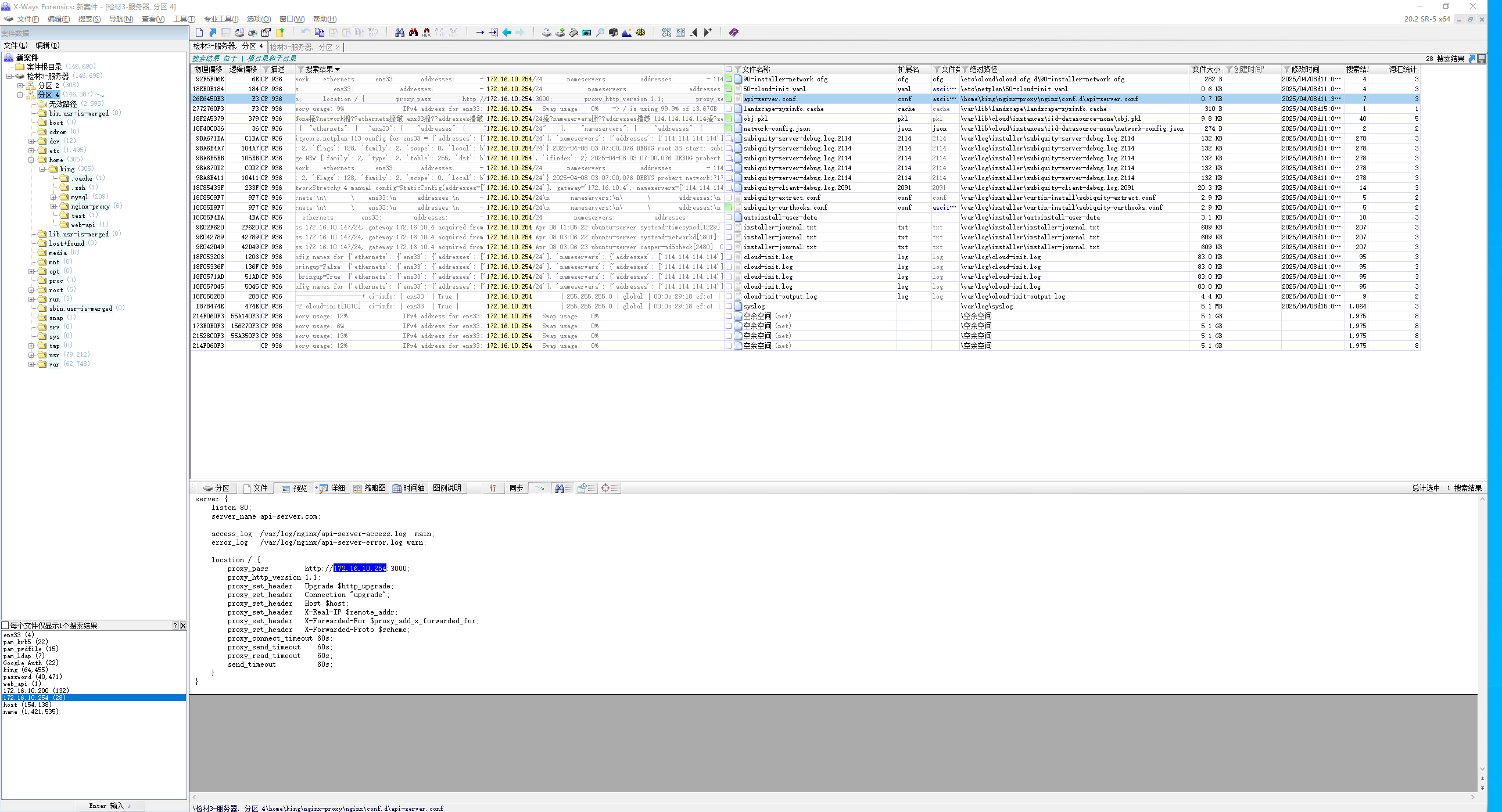Click the magnifying glass toolbar icon

point(600,33)
